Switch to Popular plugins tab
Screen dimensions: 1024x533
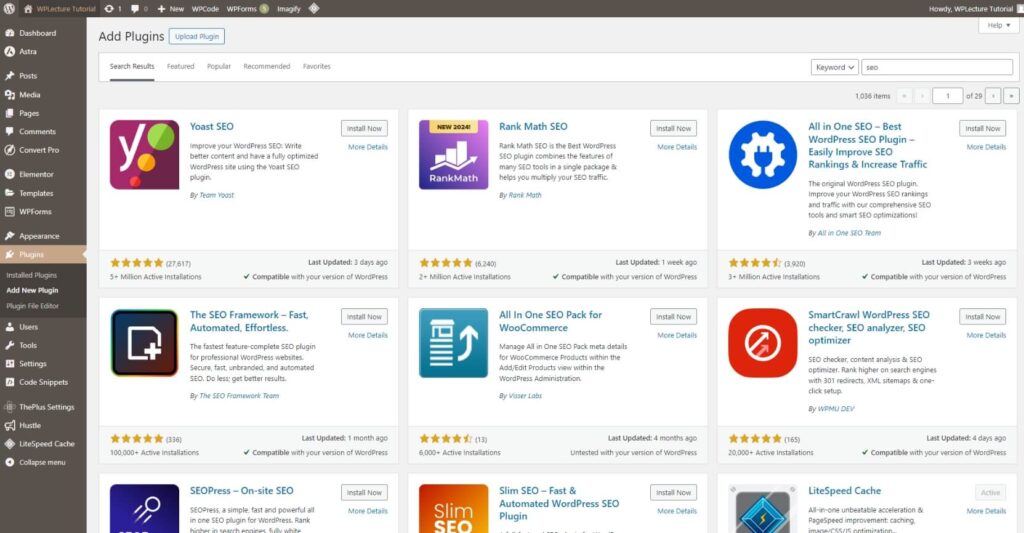219,66
